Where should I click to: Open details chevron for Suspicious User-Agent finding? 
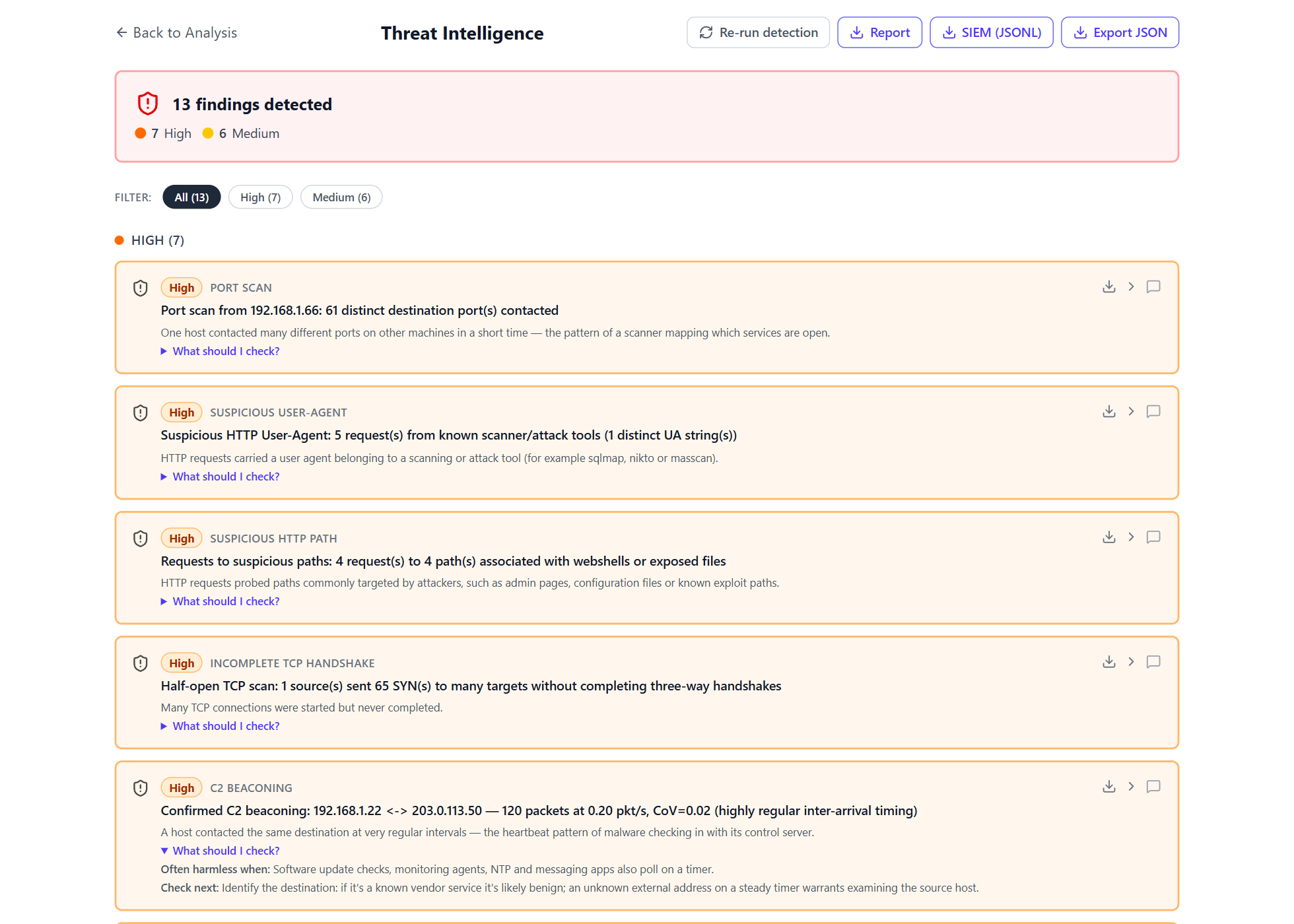(x=1131, y=411)
